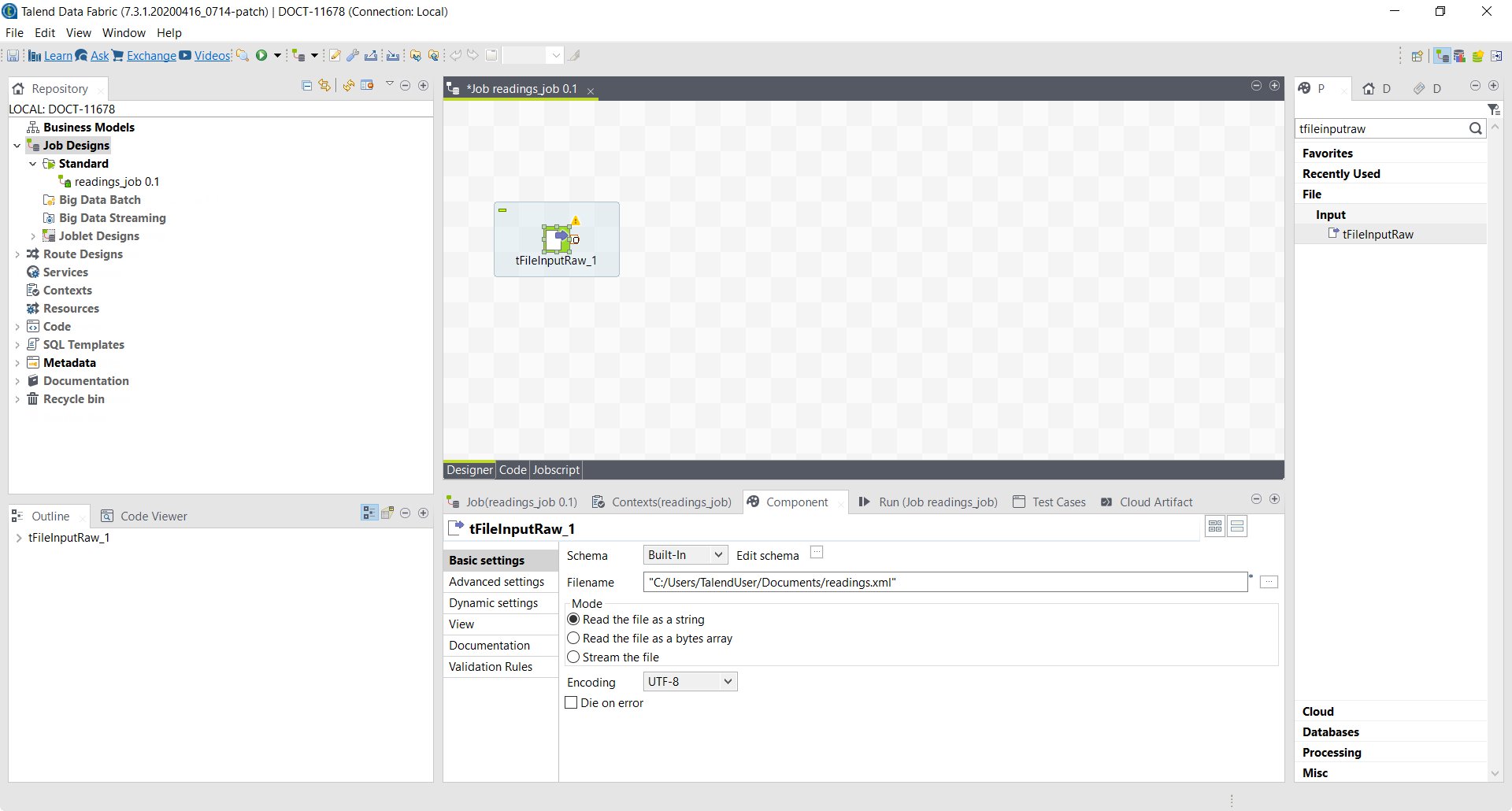Open the Learn link
This screenshot has width=1512, height=811.
pos(57,56)
